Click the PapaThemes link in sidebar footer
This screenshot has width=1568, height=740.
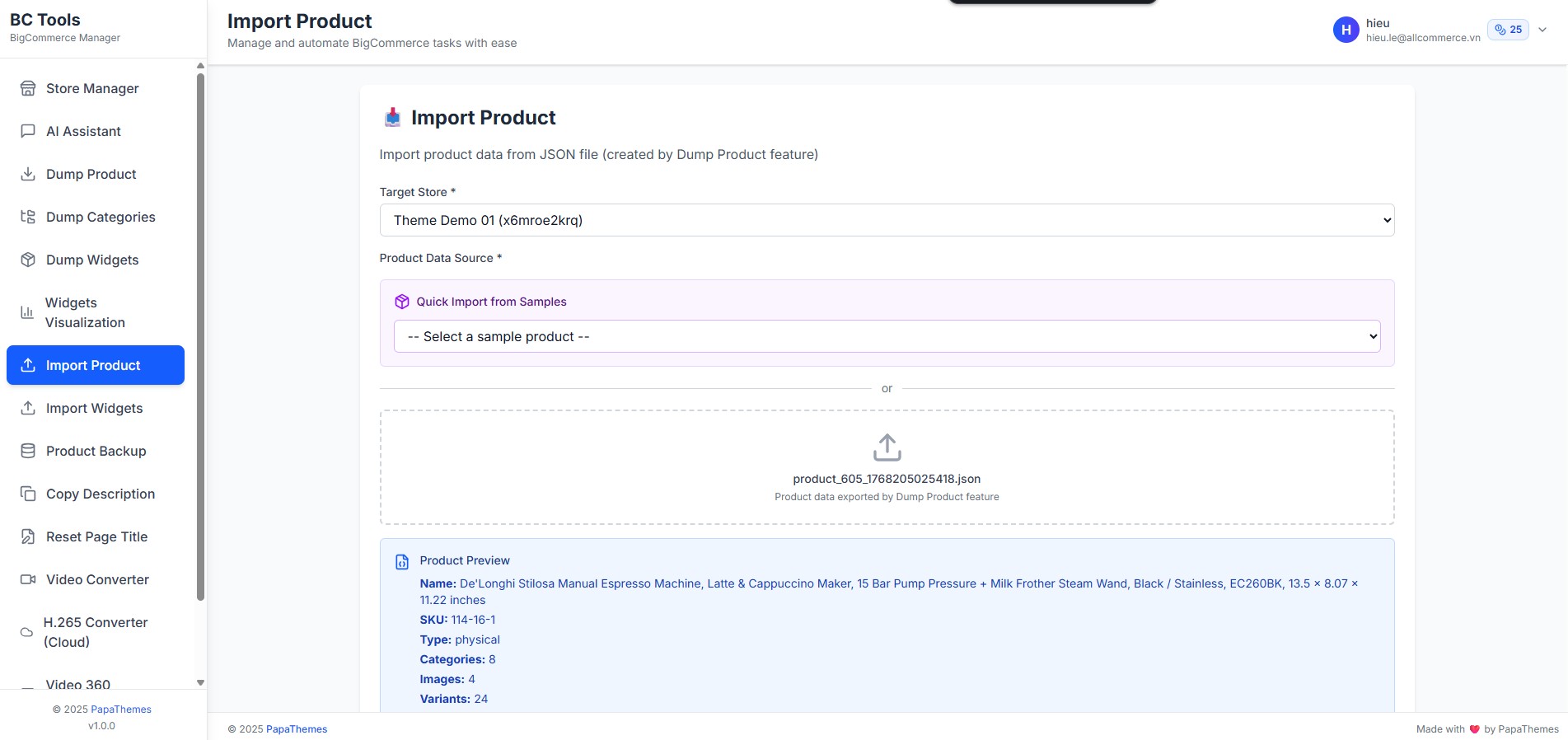point(121,710)
